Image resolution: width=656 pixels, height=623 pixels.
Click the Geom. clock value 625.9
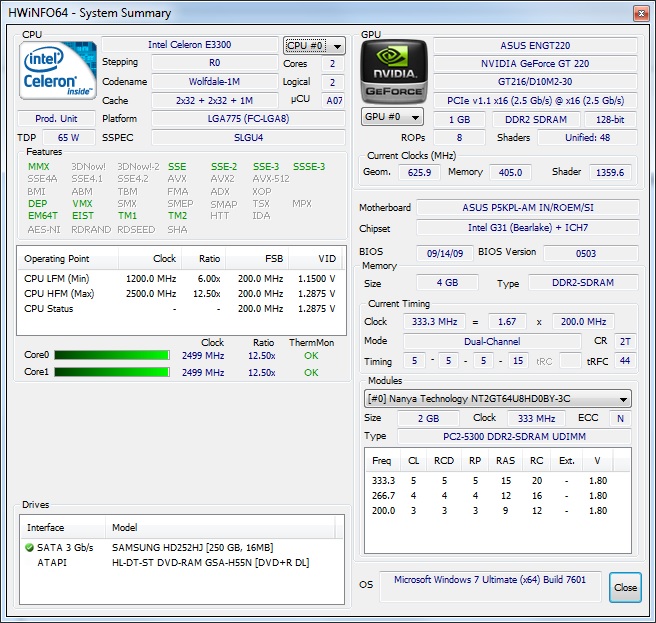[419, 172]
